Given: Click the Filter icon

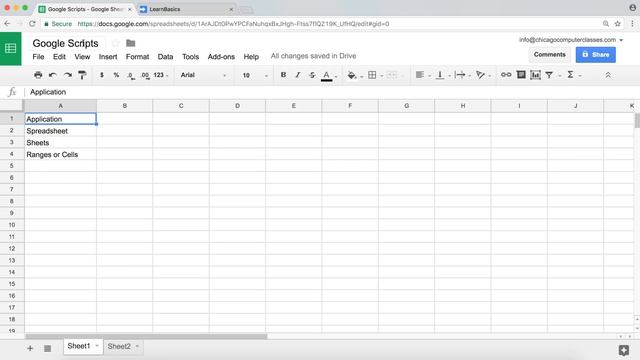Looking at the screenshot, I should (549, 75).
